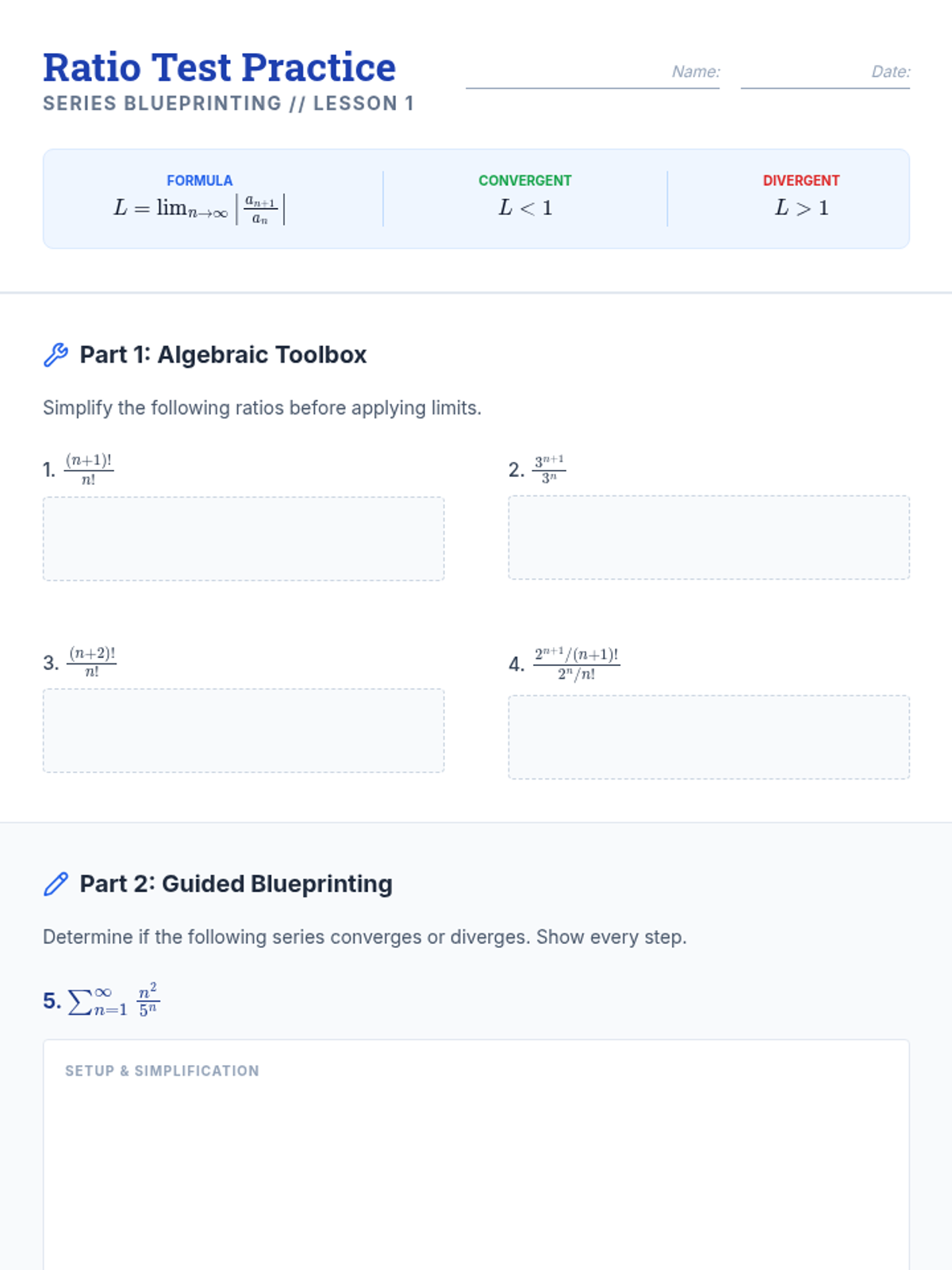Click the answer box for problem 3
This screenshot has height=1270, width=952.
[x=244, y=730]
